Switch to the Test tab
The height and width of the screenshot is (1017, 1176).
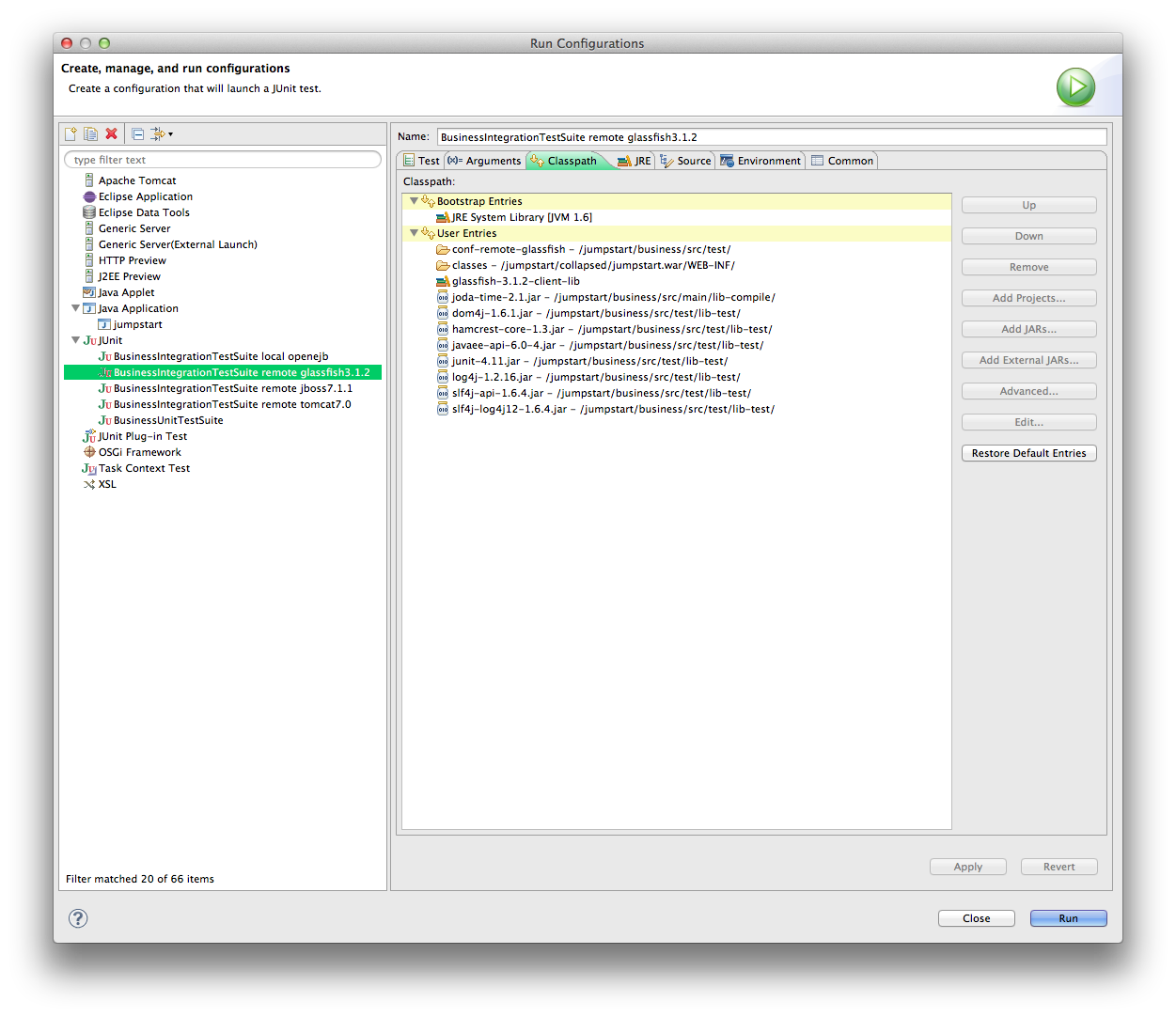[420, 161]
